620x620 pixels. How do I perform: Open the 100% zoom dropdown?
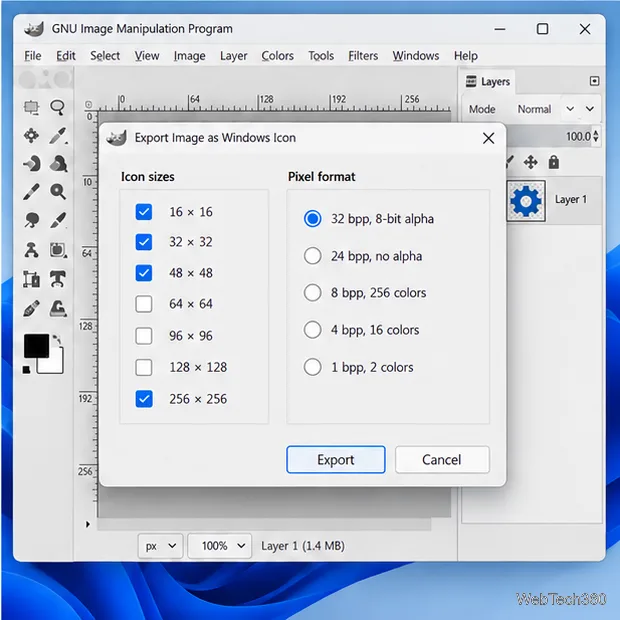220,546
